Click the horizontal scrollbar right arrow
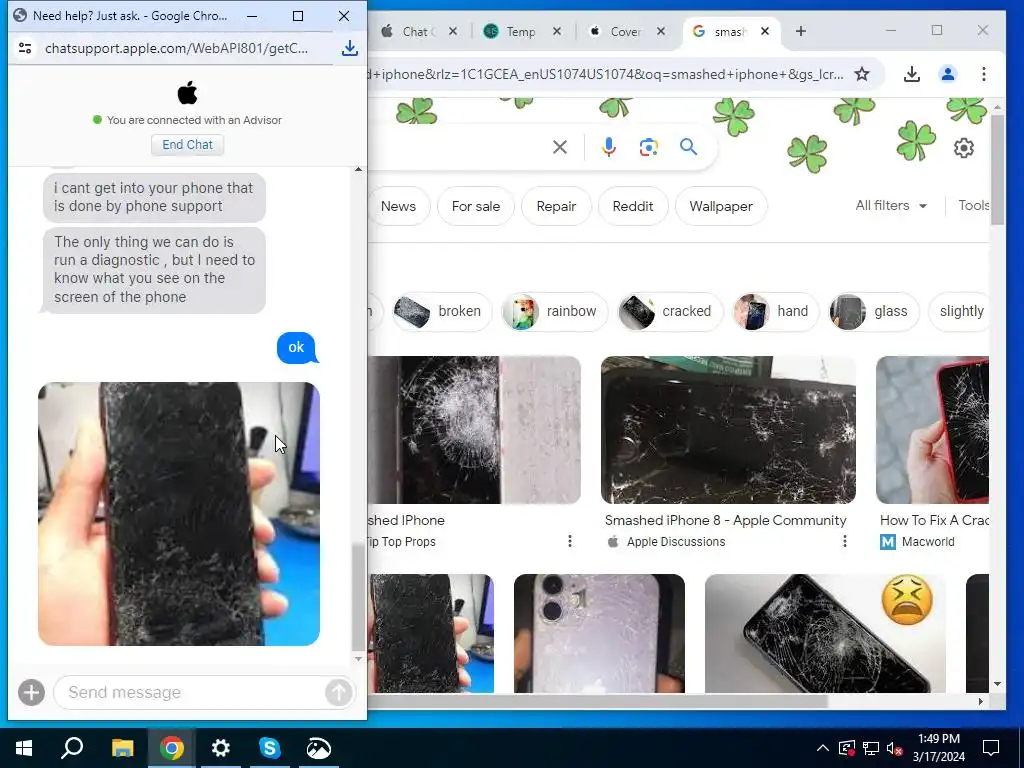This screenshot has width=1024, height=768. coord(981,701)
